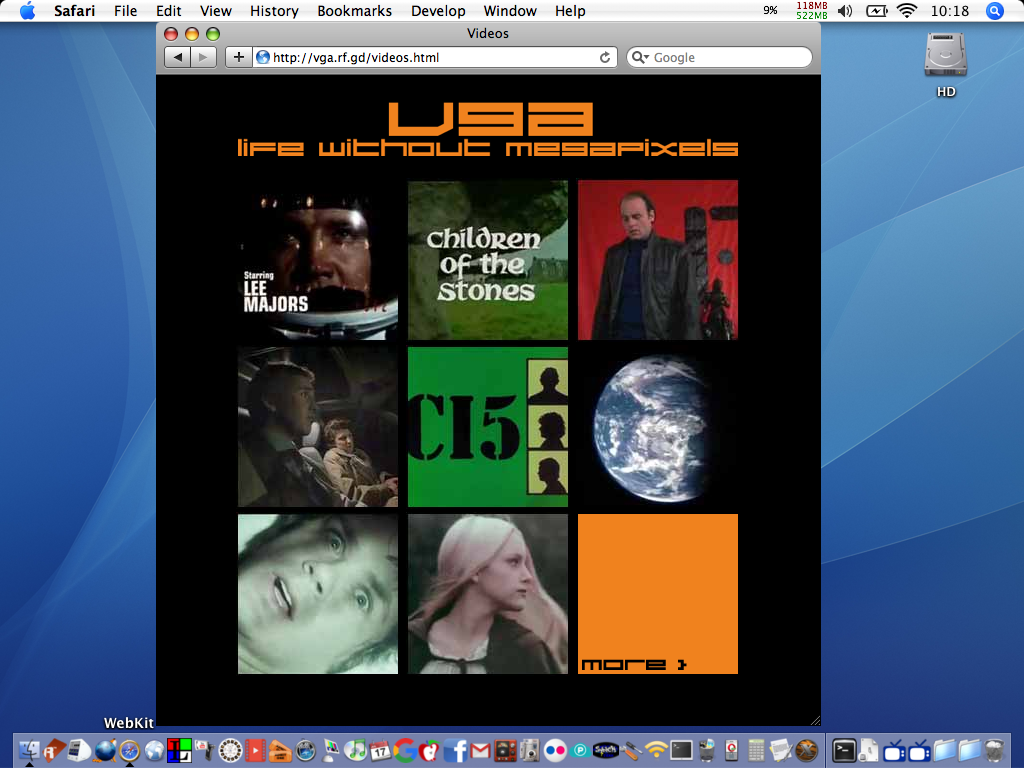Viewport: 1024px width, 768px height.
Task: Open the startled man's face video
Action: 318,594
